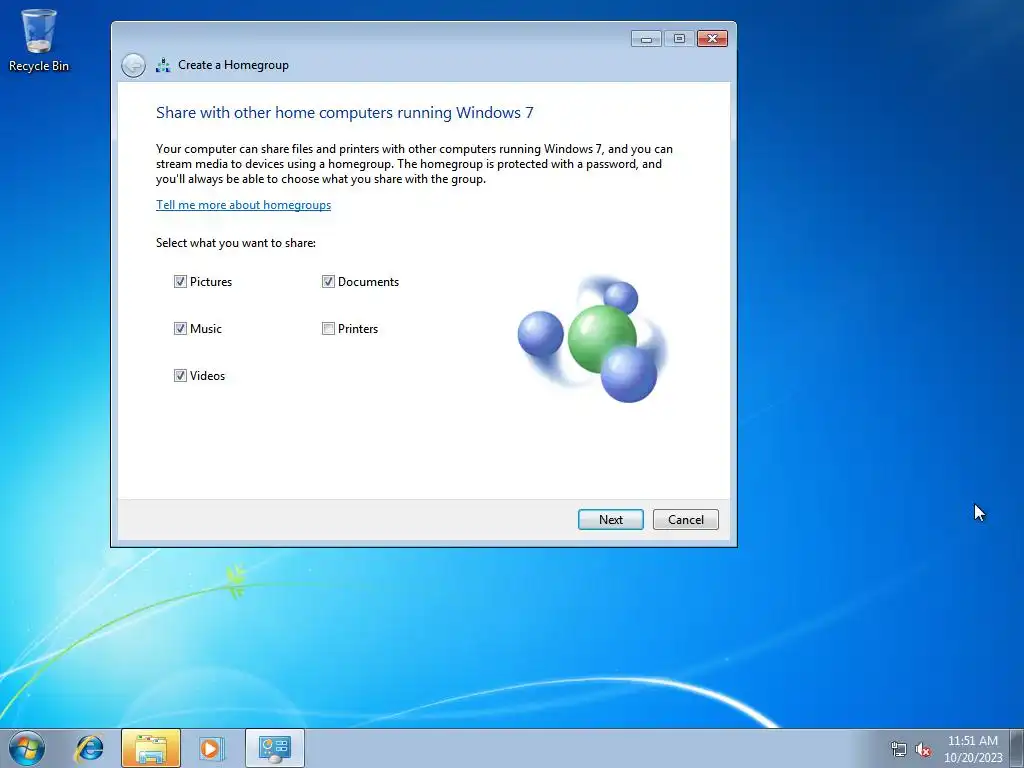Close the Create a Homegroup window

coord(712,39)
